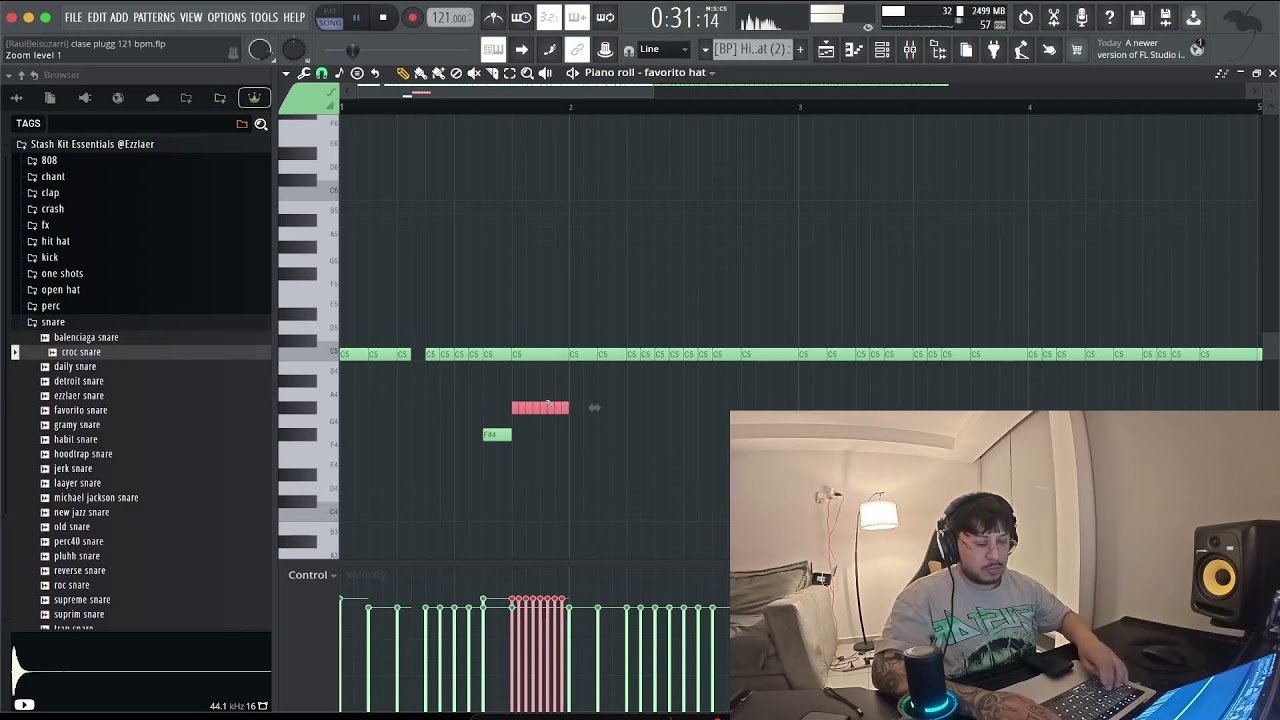This screenshot has width=1280, height=720.
Task: Pause playback with the pause button
Action: (356, 17)
